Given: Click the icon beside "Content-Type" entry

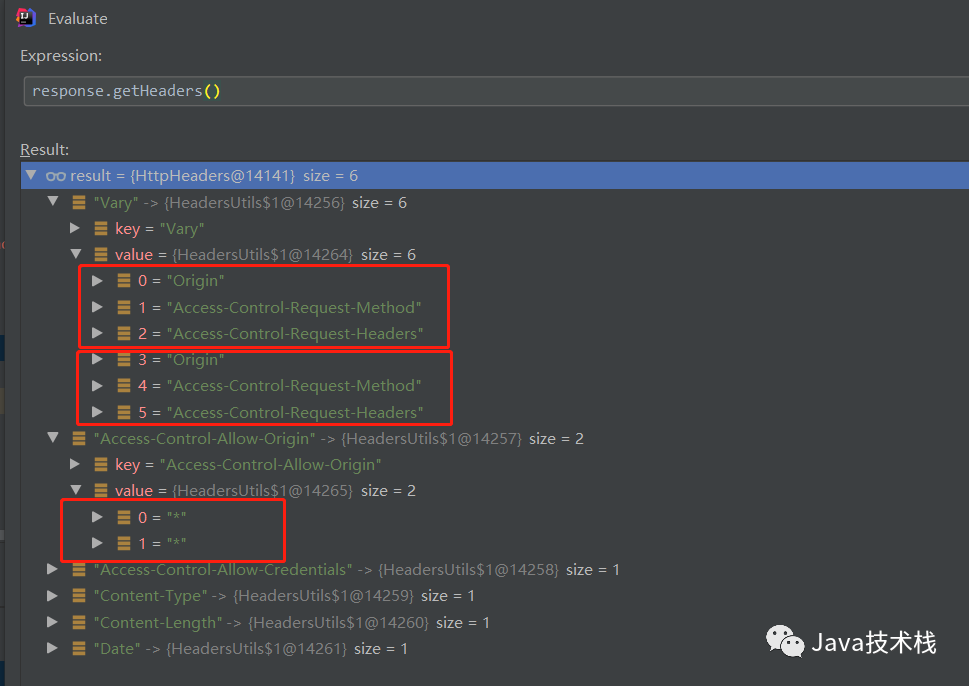Looking at the screenshot, I should pos(78,596).
